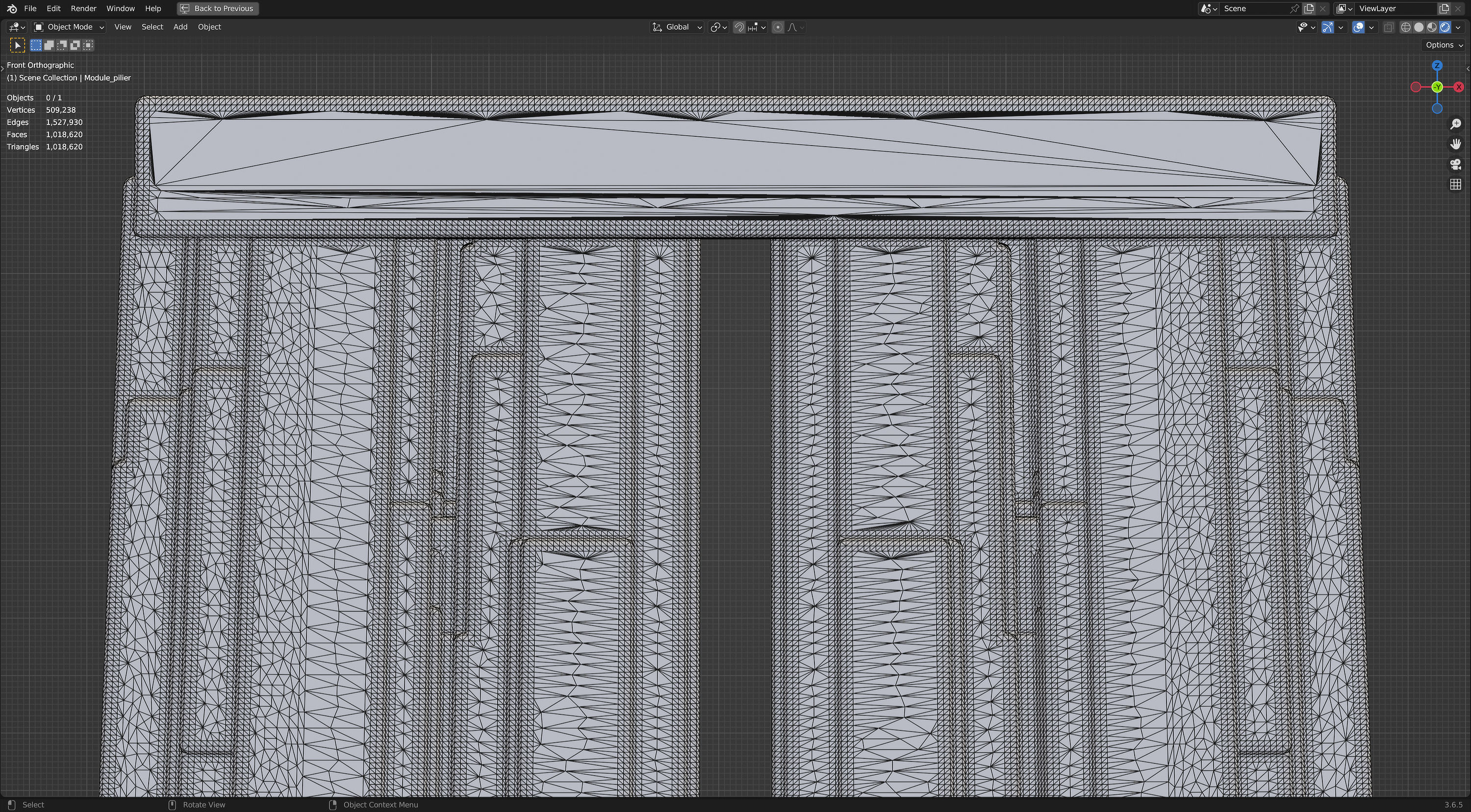The image size is (1471, 812).
Task: Choose the Subtract Selection mode
Action: (x=62, y=45)
